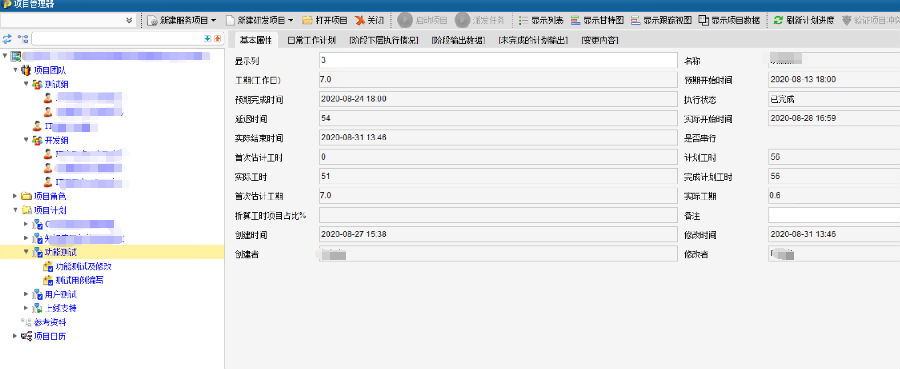The width and height of the screenshot is (900, 369).
Task: Click the 功能测试 phase icon
Action: tap(37, 252)
